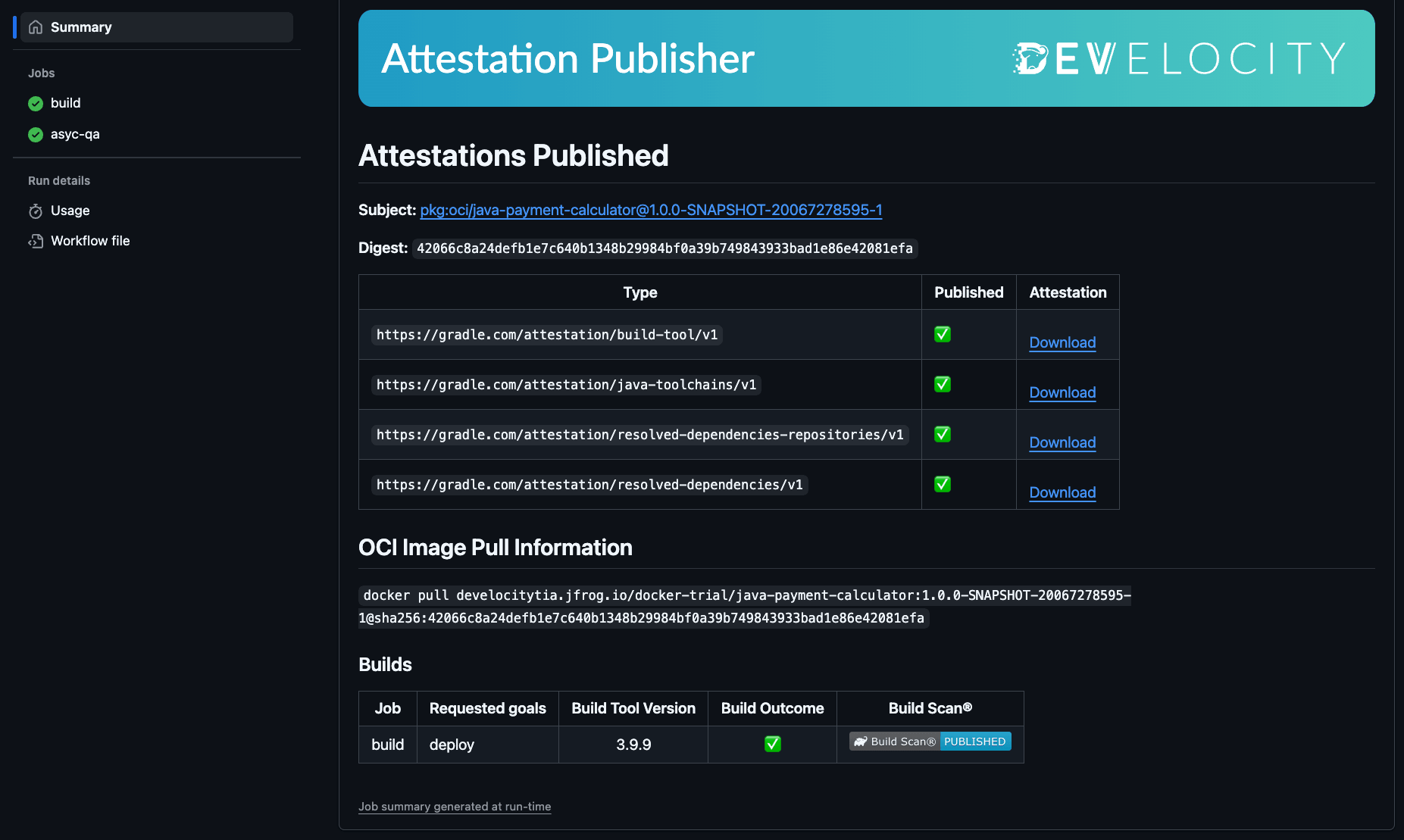
Task: Download the java-toolchains attestation
Action: point(1062,392)
